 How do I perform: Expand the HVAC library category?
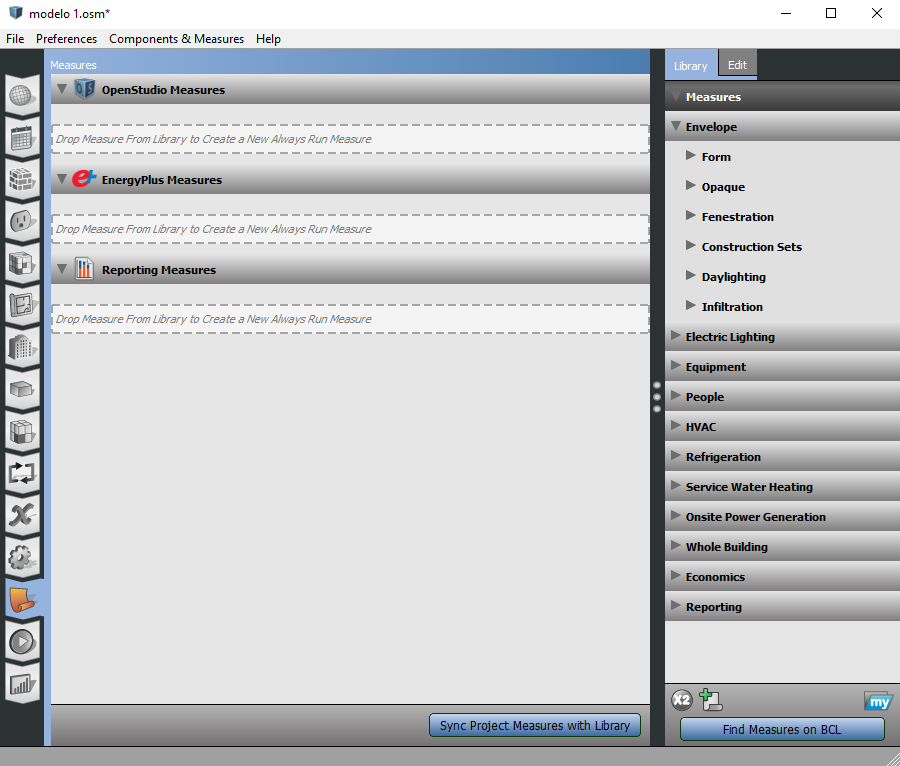[676, 427]
